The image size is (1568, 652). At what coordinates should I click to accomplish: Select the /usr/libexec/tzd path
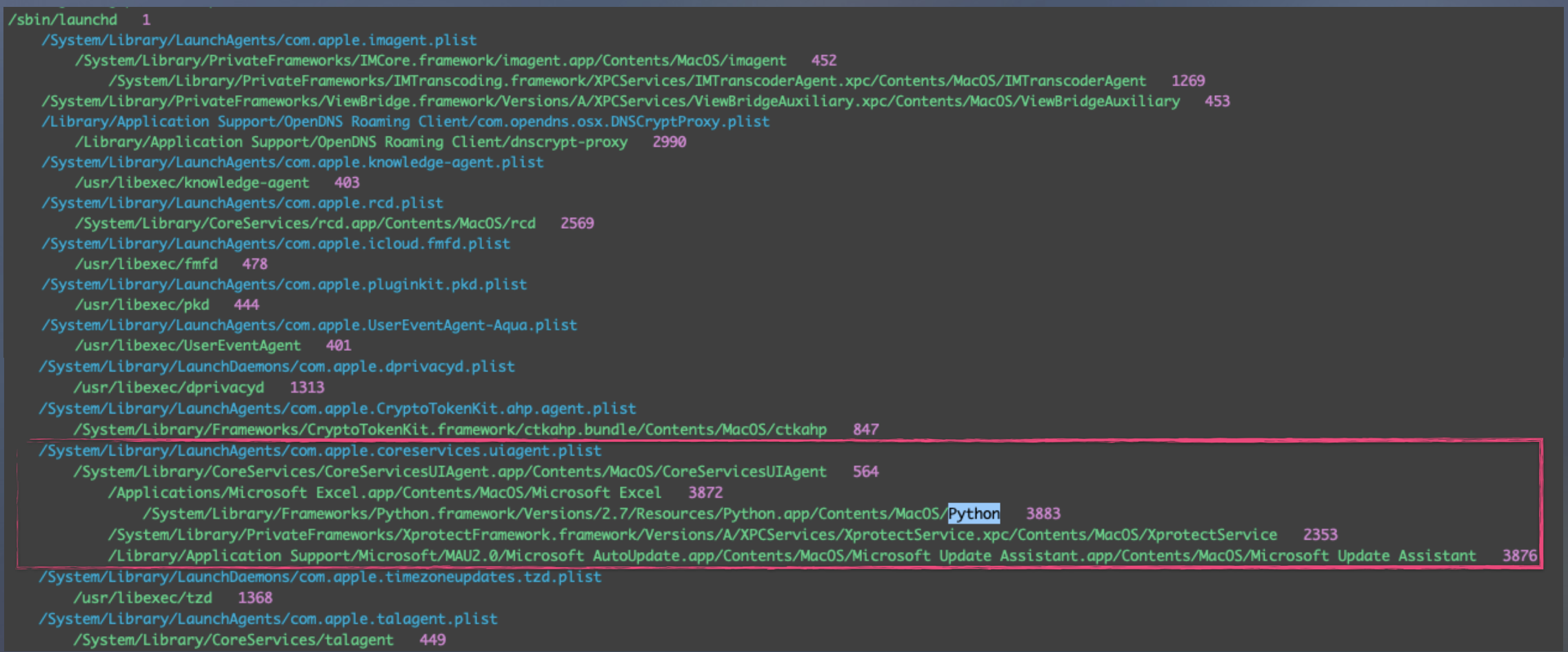pyautogui.click(x=143, y=598)
